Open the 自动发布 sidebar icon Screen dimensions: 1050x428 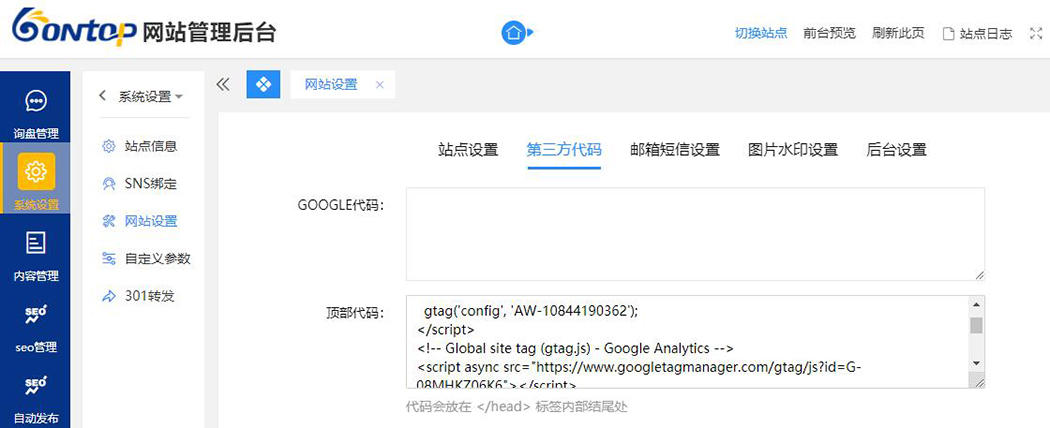coord(36,385)
